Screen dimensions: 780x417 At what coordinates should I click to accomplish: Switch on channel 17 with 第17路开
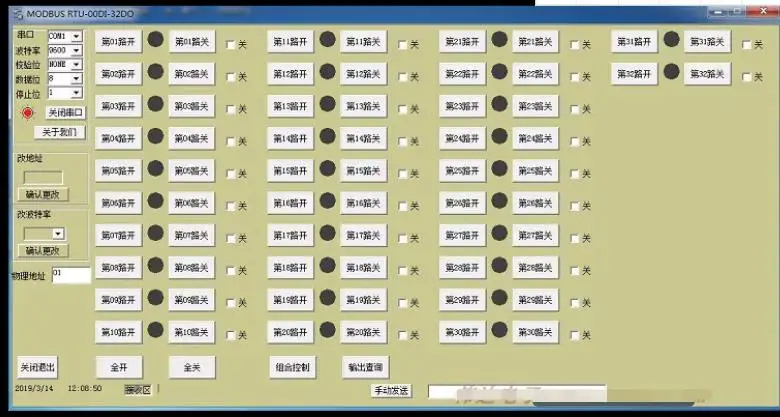291,235
